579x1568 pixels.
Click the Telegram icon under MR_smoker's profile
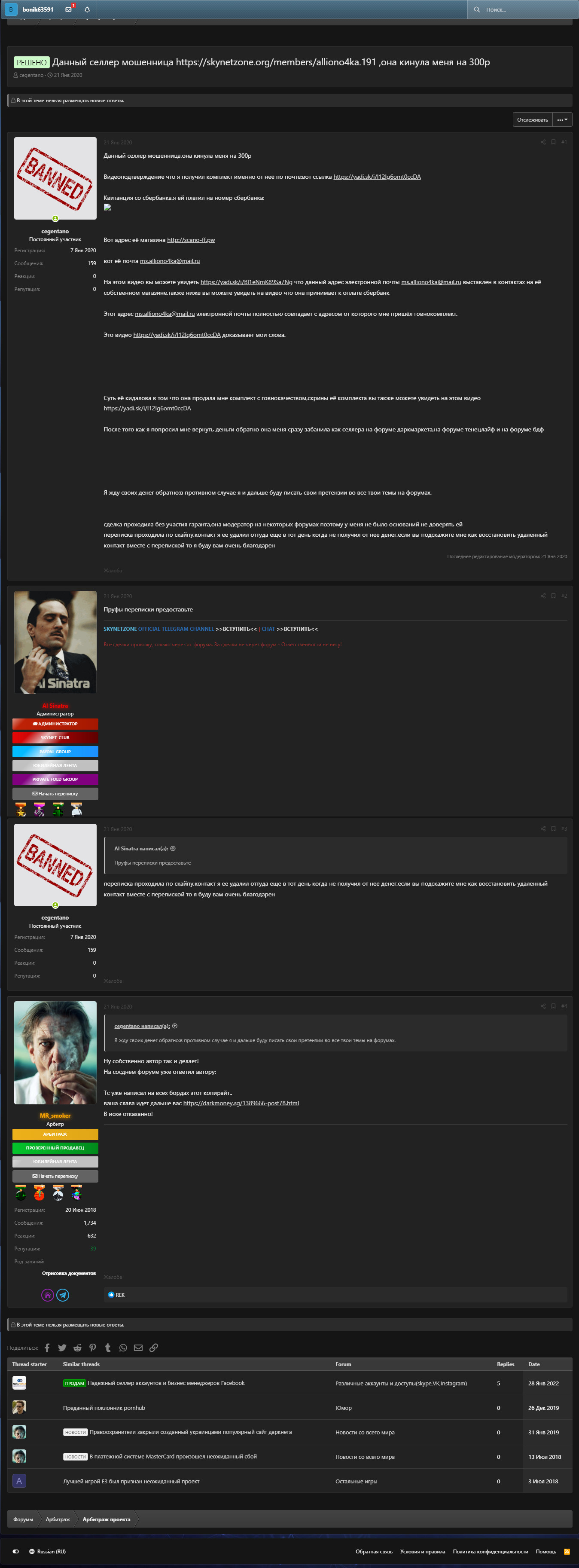63,1295
